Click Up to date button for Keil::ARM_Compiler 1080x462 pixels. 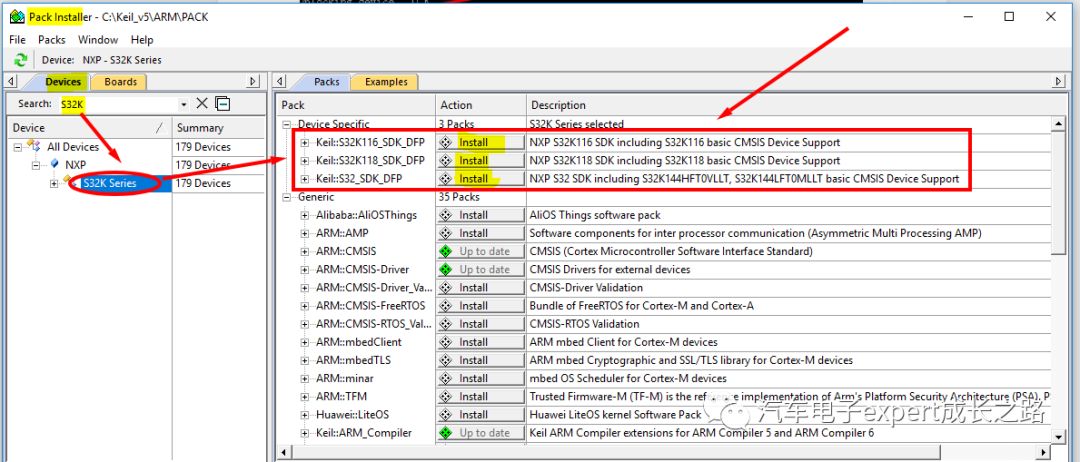point(480,432)
